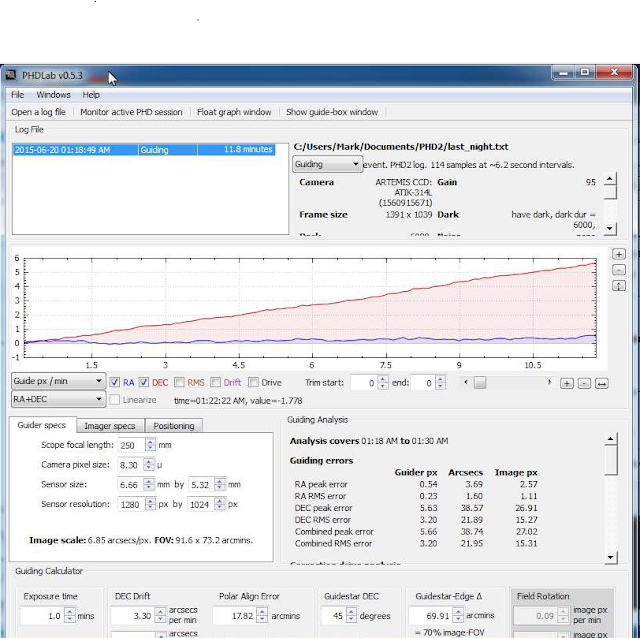Viewport: 640px width, 638px height.
Task: Enable the Drive checkbox
Action: (x=253, y=382)
